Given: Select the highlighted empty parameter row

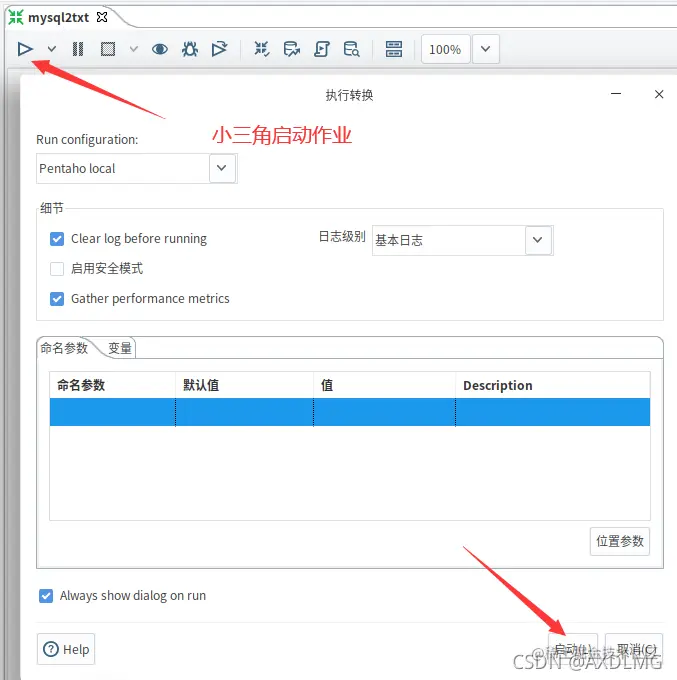Looking at the screenshot, I should pyautogui.click(x=350, y=412).
